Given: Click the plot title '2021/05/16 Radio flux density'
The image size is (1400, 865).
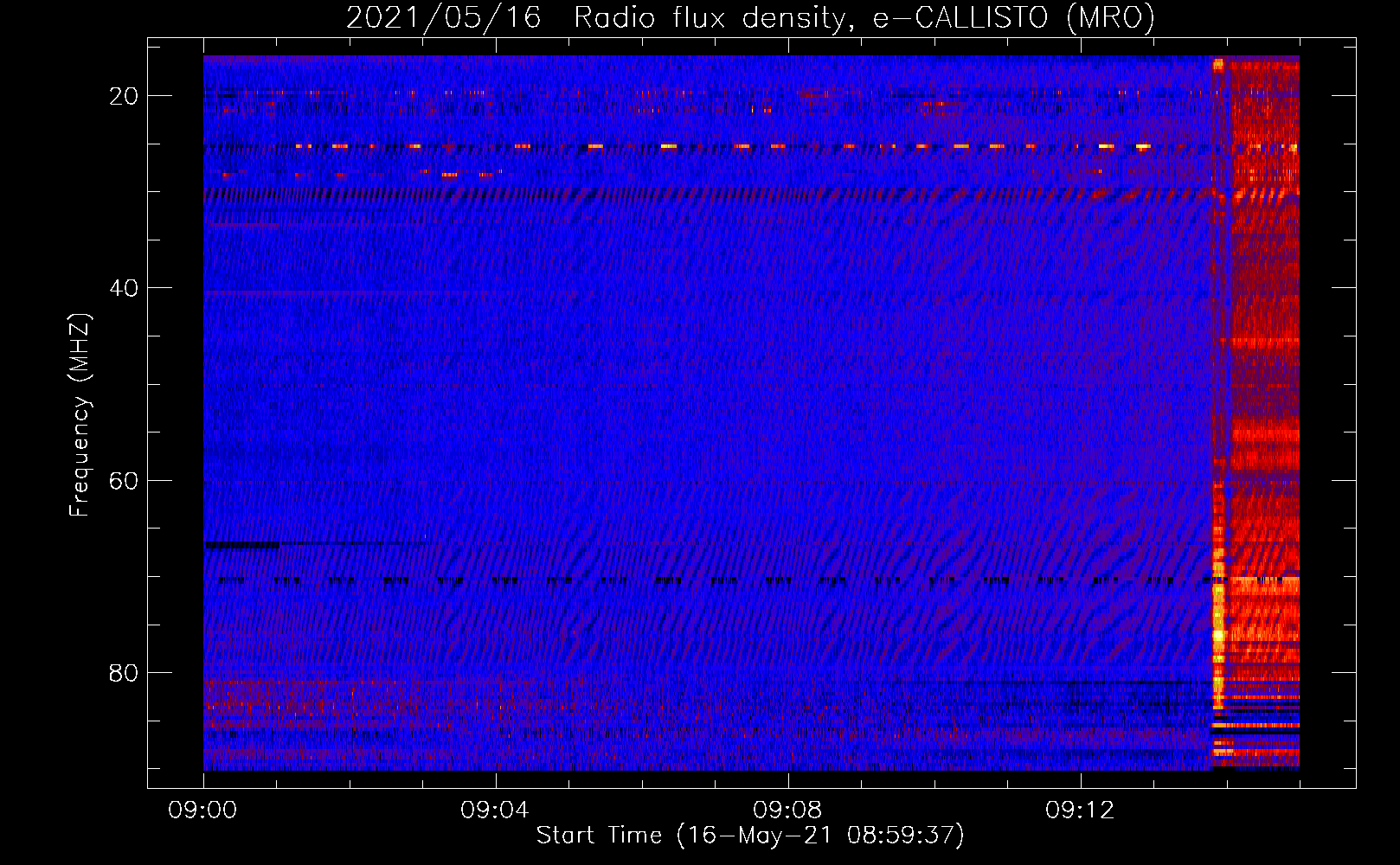Looking at the screenshot, I should pyautogui.click(x=596, y=18).
